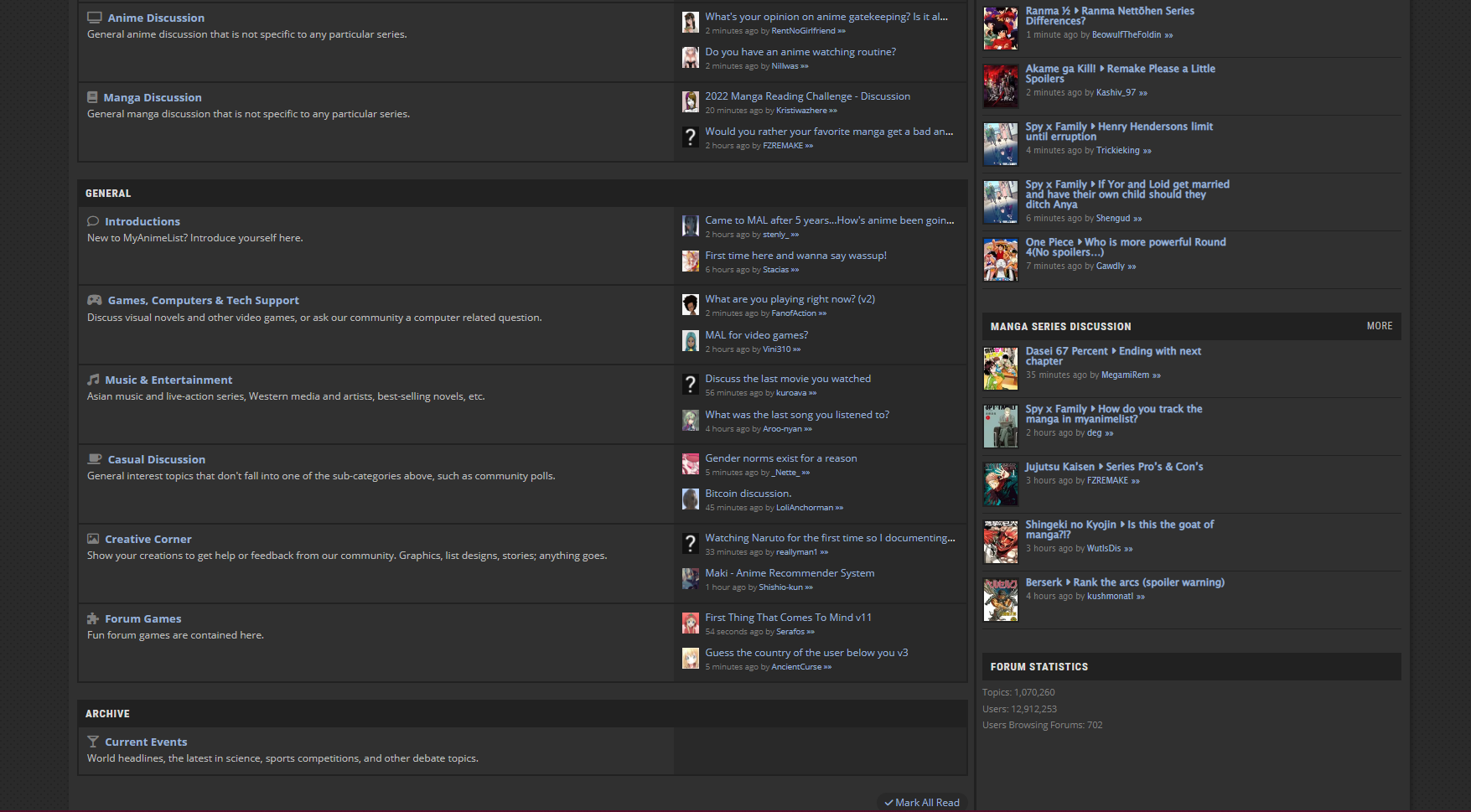Click Mark All Read button

[x=922, y=802]
